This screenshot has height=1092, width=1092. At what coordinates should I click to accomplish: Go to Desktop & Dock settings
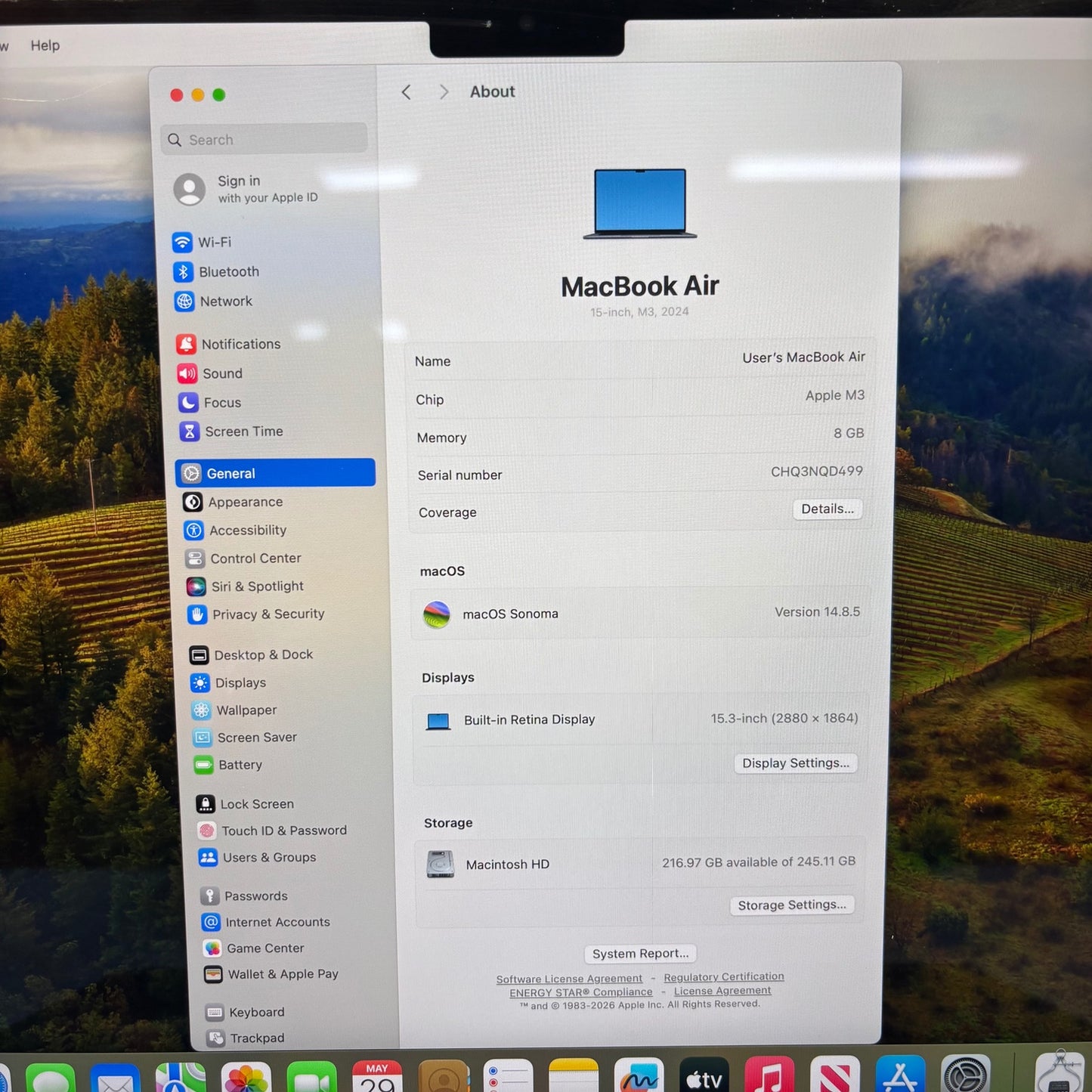click(252, 655)
